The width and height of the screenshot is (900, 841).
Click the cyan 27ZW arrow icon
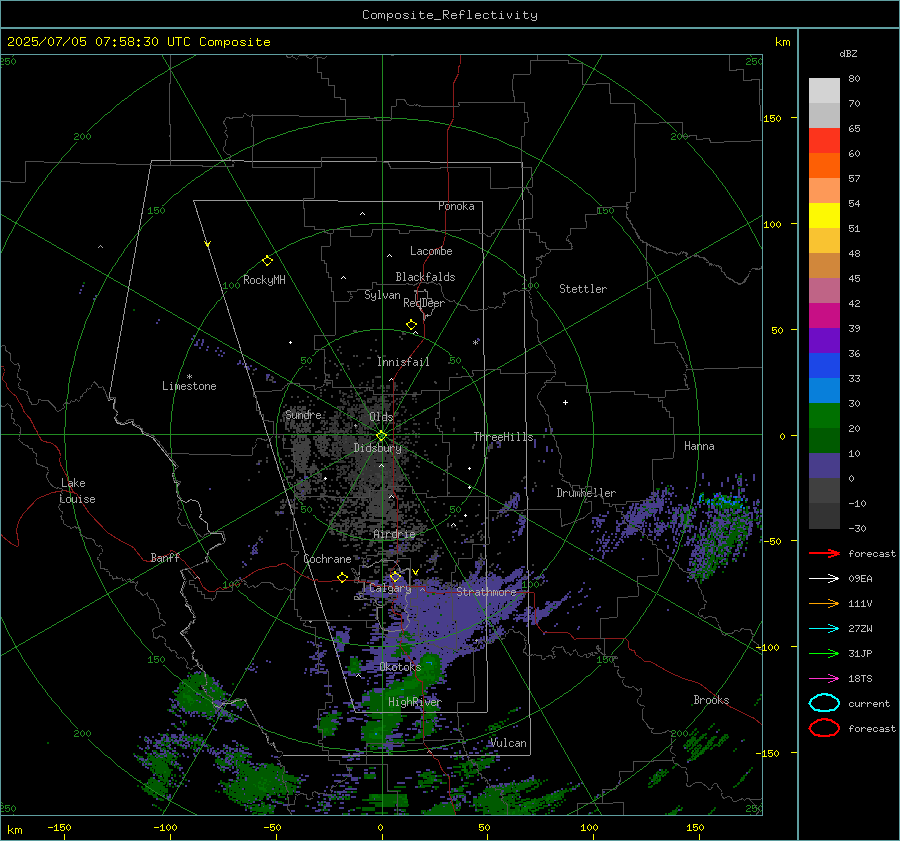(824, 629)
